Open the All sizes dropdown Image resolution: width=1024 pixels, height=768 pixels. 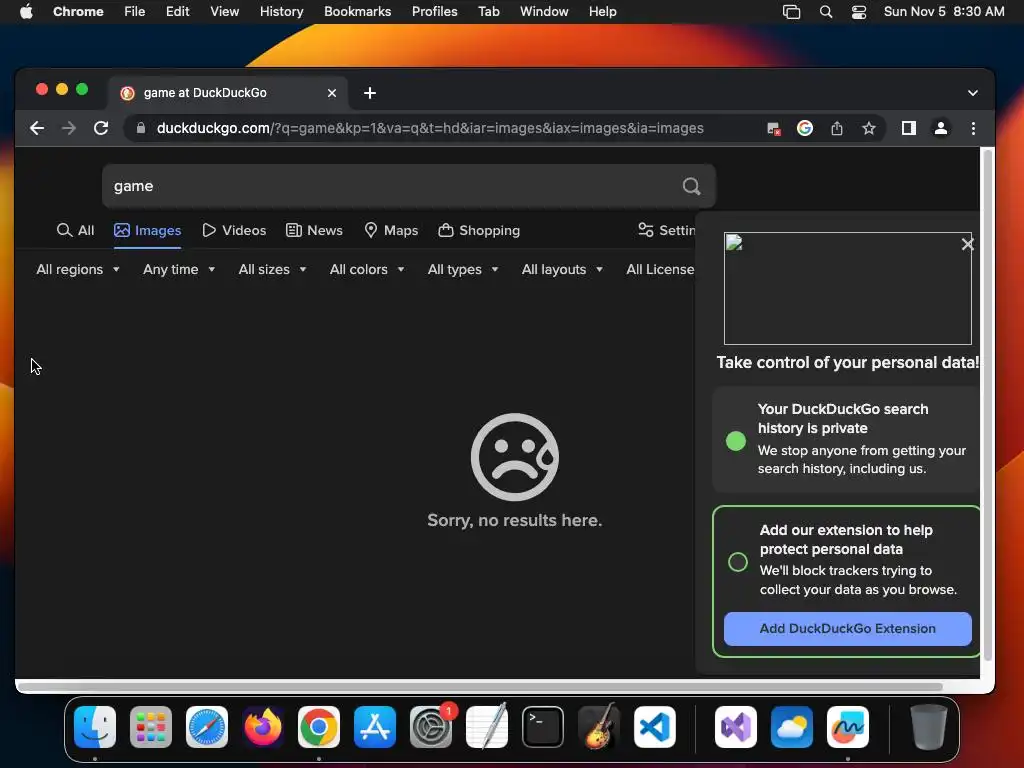[272, 269]
